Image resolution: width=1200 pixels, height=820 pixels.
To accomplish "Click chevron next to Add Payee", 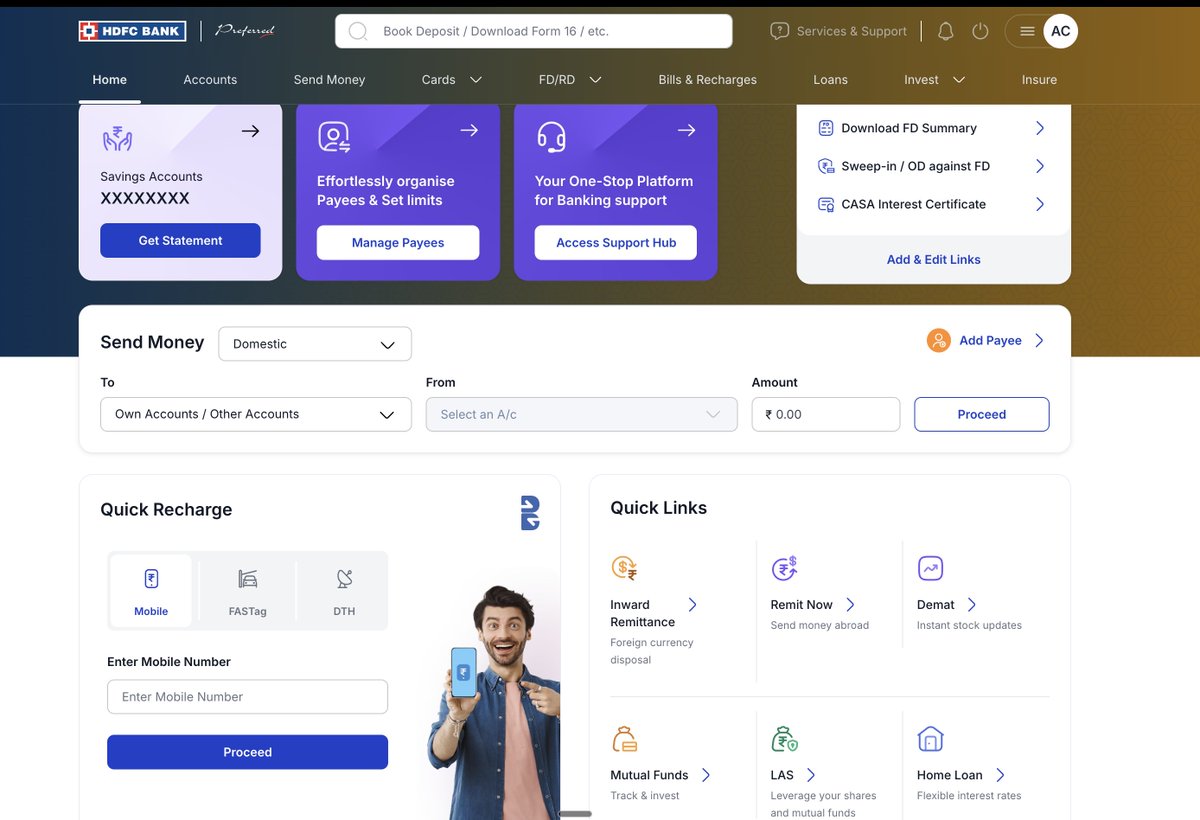I will (x=1039, y=340).
